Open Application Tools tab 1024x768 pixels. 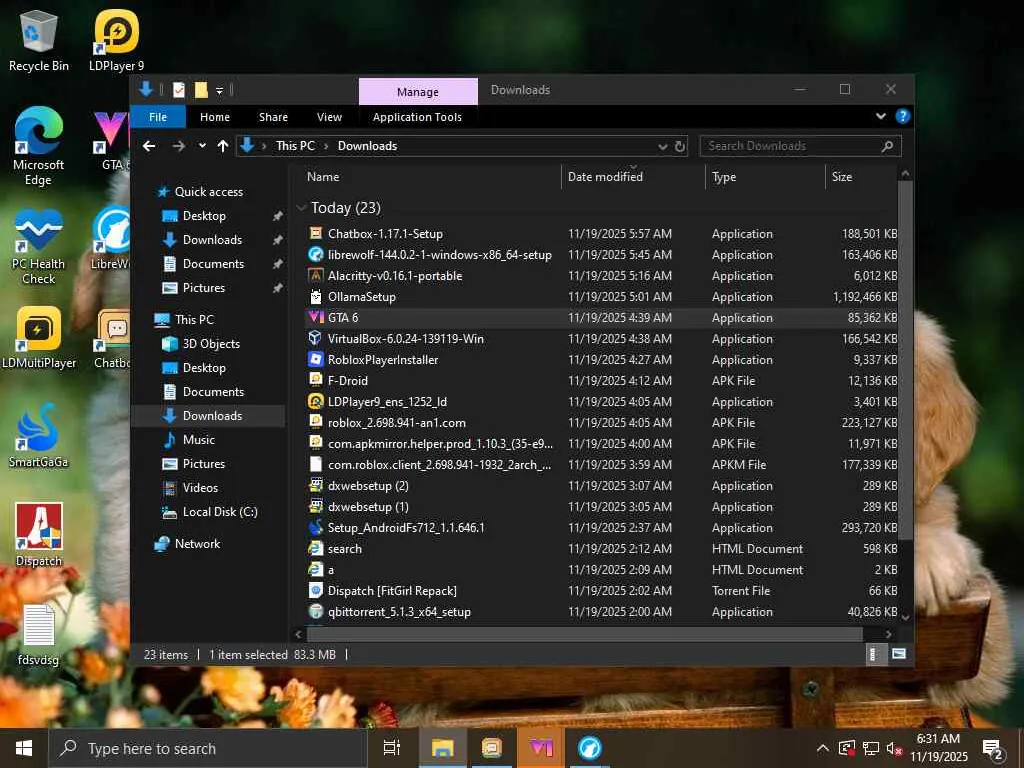pos(417,117)
